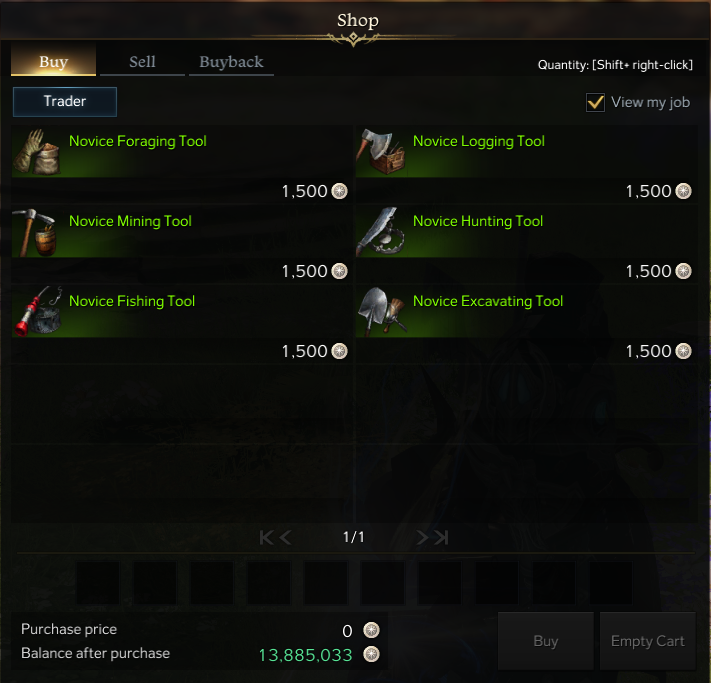Image resolution: width=711 pixels, height=683 pixels.
Task: Click the coin icon beside Purchase price
Action: click(371, 630)
